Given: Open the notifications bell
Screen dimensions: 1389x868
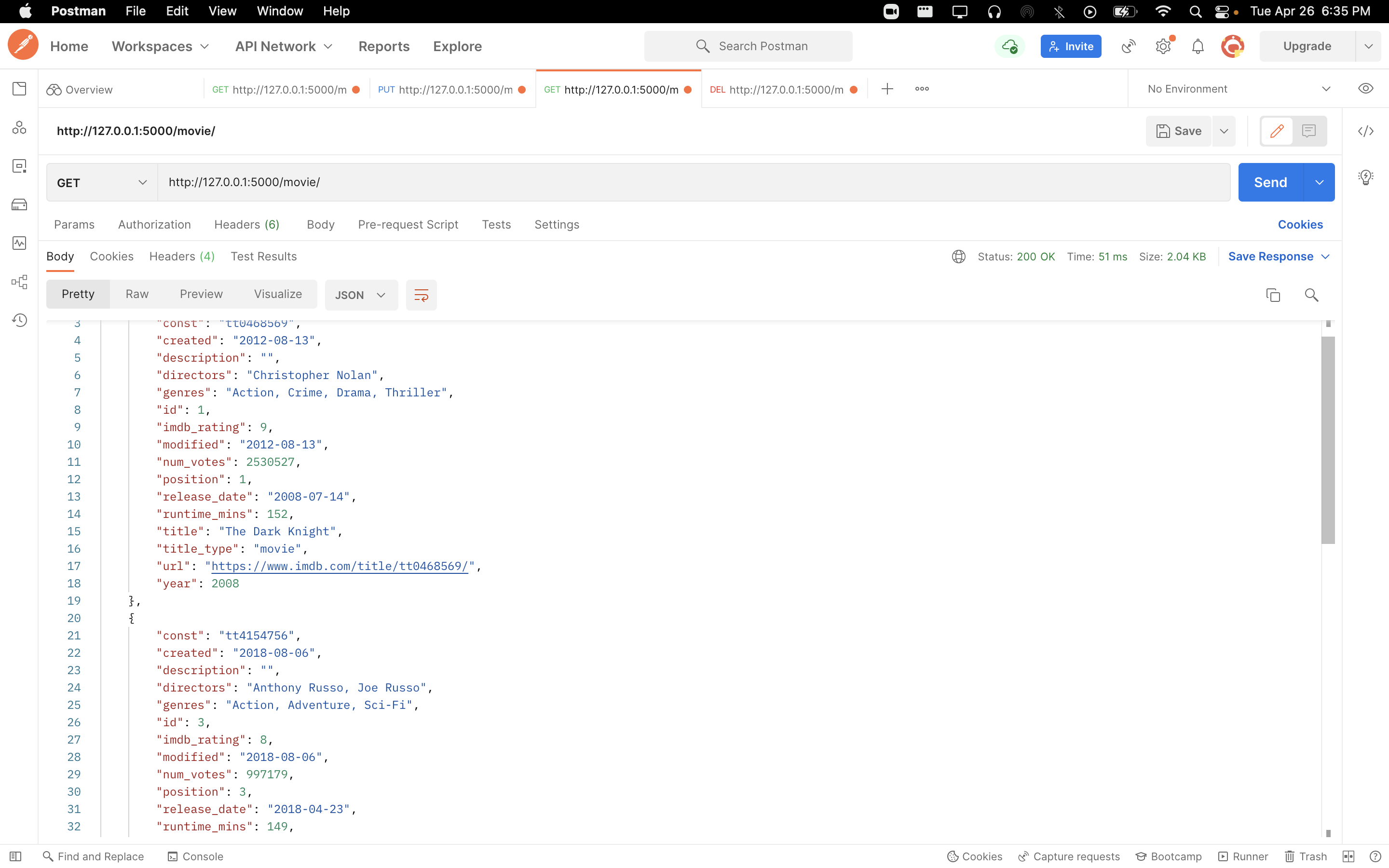Looking at the screenshot, I should (1198, 46).
